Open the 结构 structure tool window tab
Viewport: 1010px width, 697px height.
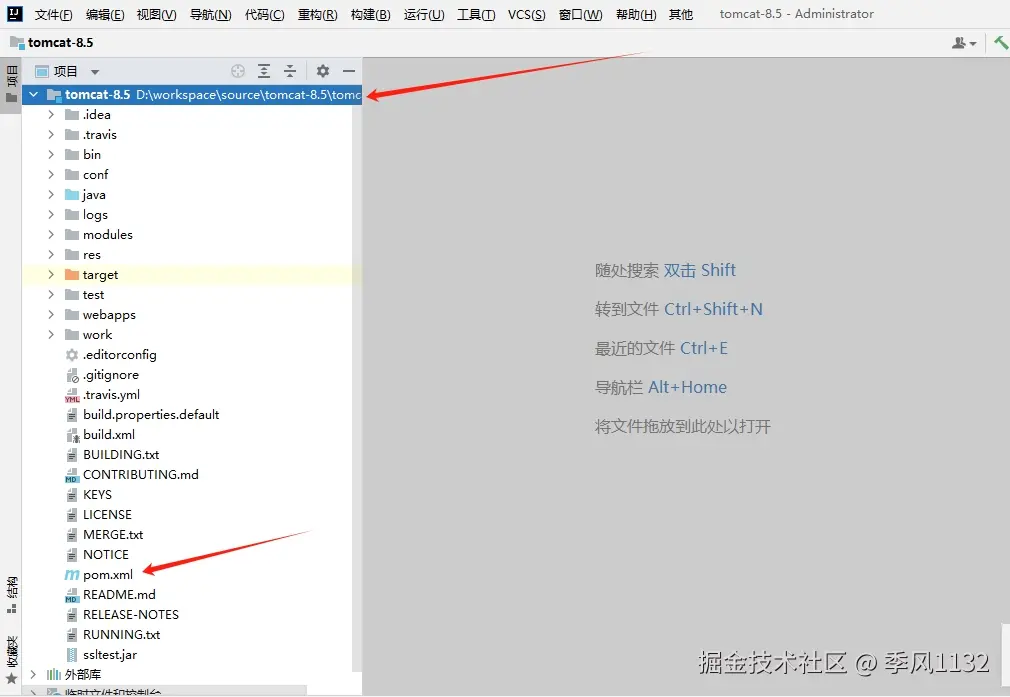pyautogui.click(x=12, y=595)
